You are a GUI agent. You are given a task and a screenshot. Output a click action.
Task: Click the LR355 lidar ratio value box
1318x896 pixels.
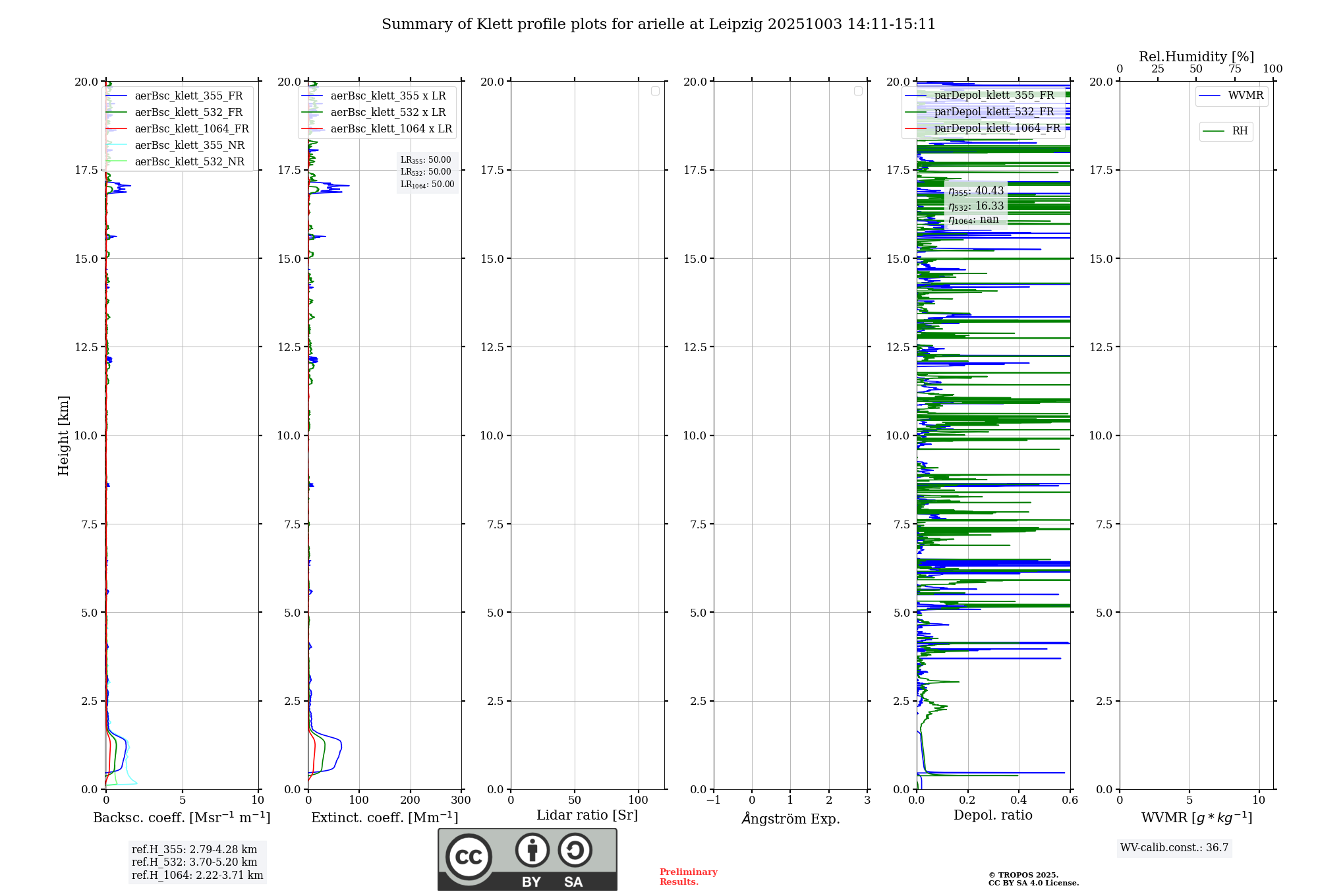pos(426,160)
